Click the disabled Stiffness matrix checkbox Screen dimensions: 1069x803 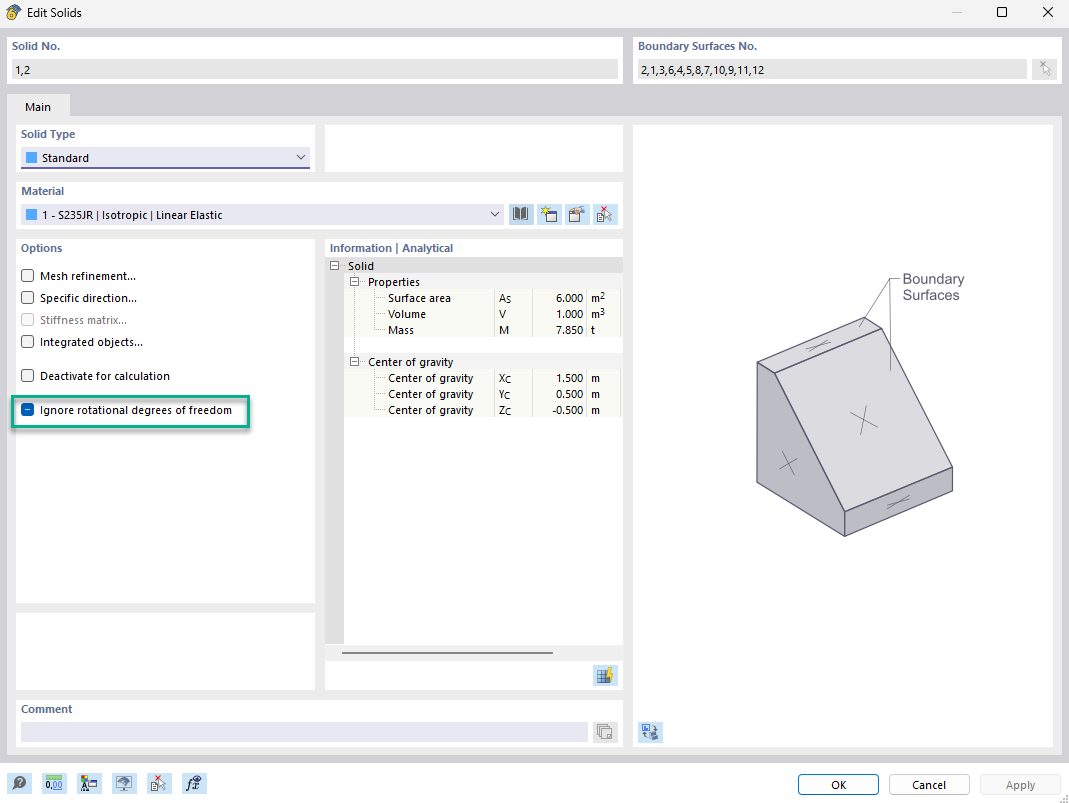[x=27, y=320]
